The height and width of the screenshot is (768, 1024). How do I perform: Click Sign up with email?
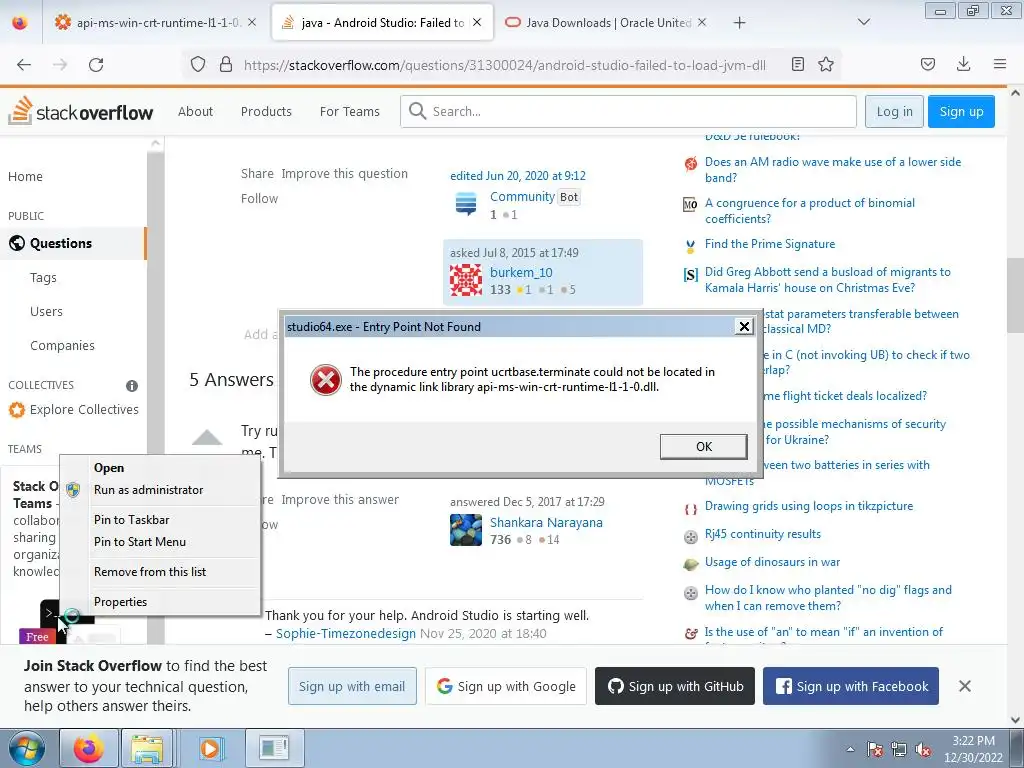352,686
